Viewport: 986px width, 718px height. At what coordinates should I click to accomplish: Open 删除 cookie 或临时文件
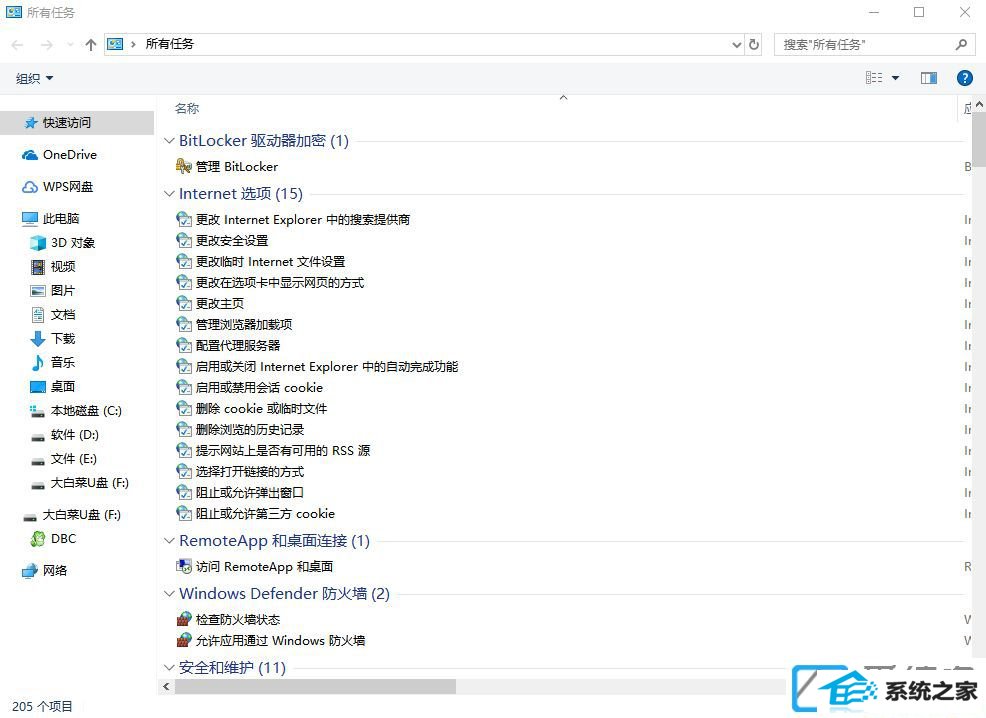click(252, 409)
